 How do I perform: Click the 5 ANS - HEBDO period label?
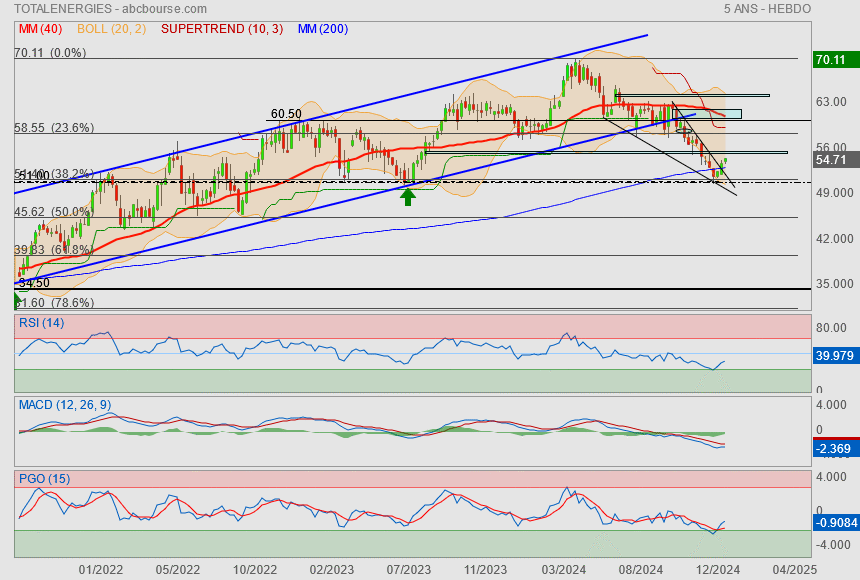click(767, 9)
